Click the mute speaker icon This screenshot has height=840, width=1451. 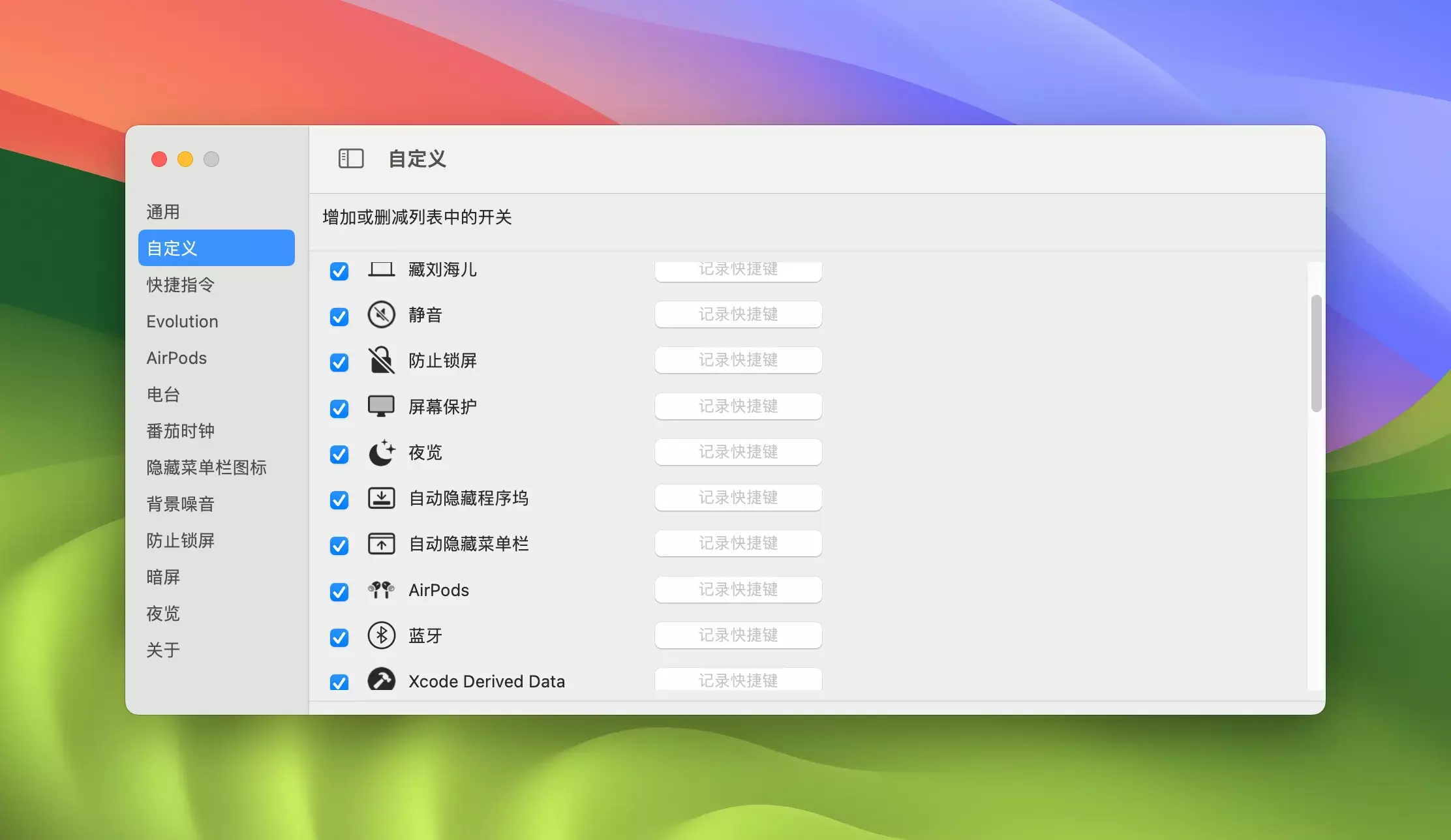pyautogui.click(x=381, y=315)
